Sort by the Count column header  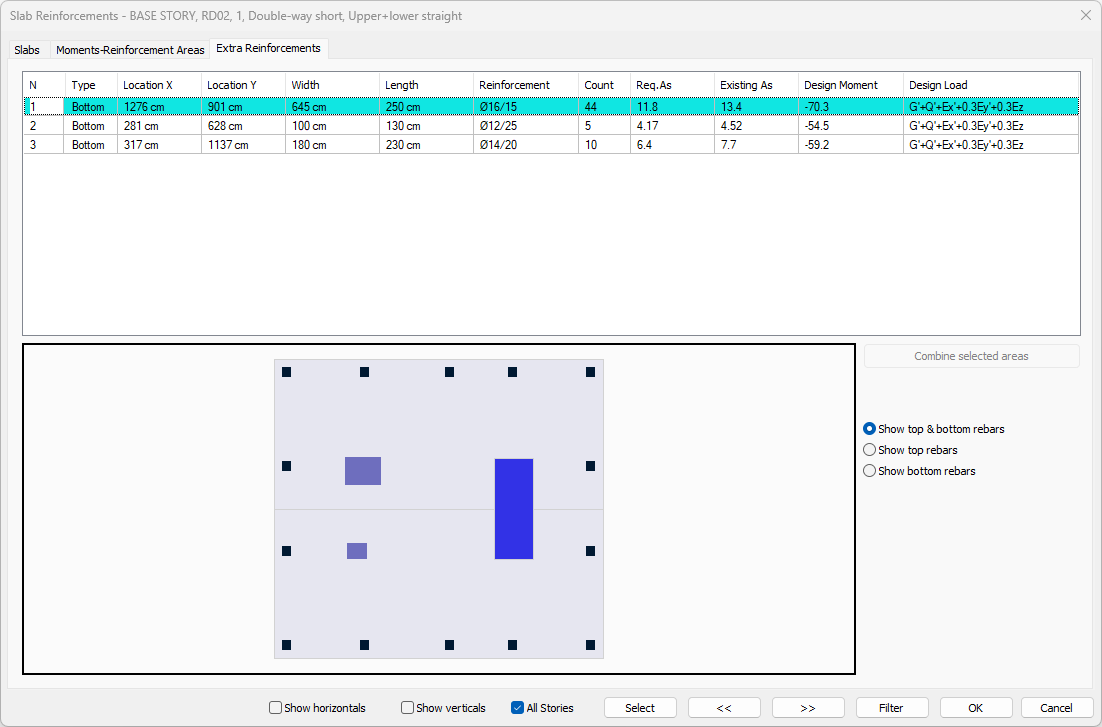pyautogui.click(x=604, y=85)
